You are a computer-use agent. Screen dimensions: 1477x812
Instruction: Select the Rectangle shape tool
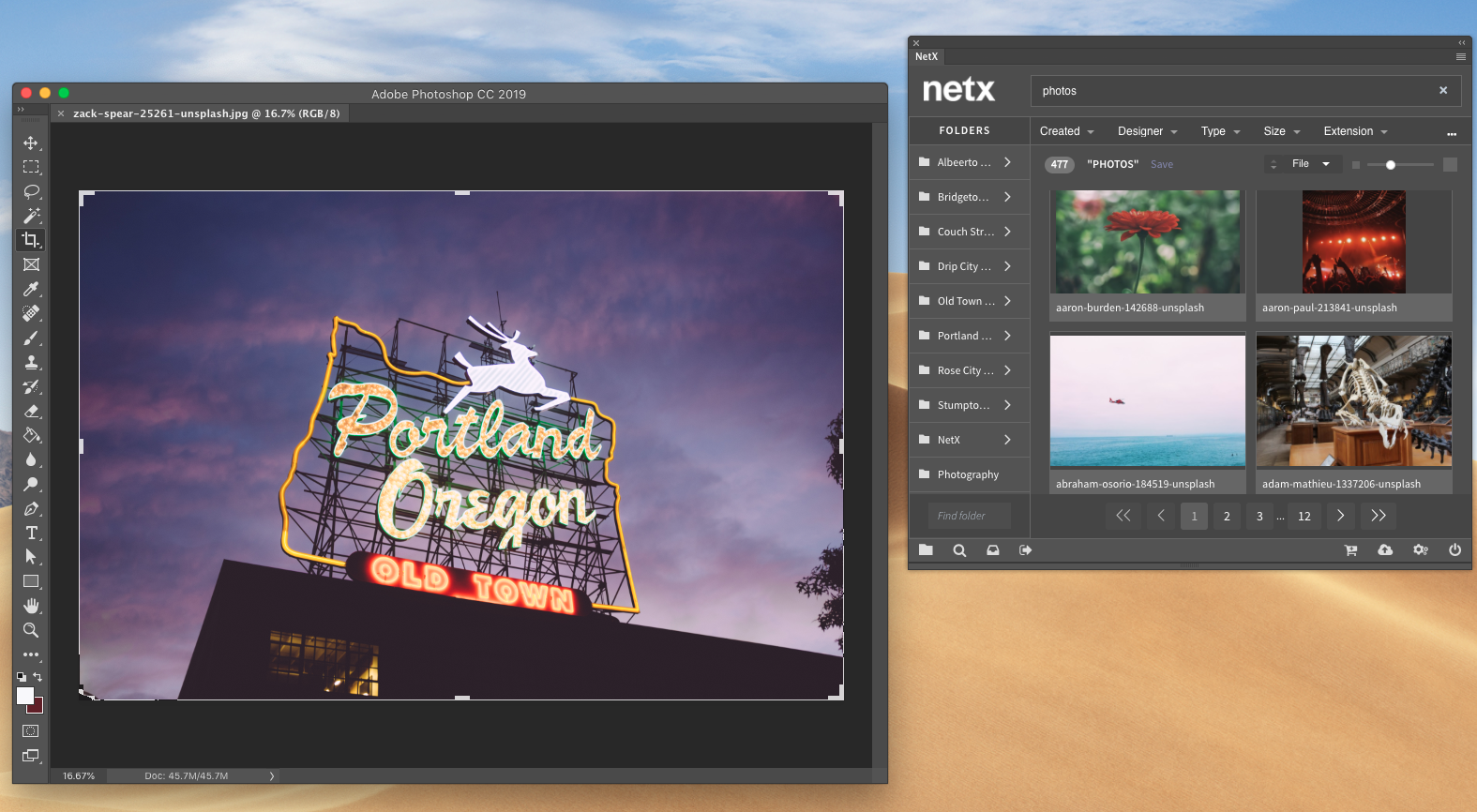pyautogui.click(x=31, y=581)
